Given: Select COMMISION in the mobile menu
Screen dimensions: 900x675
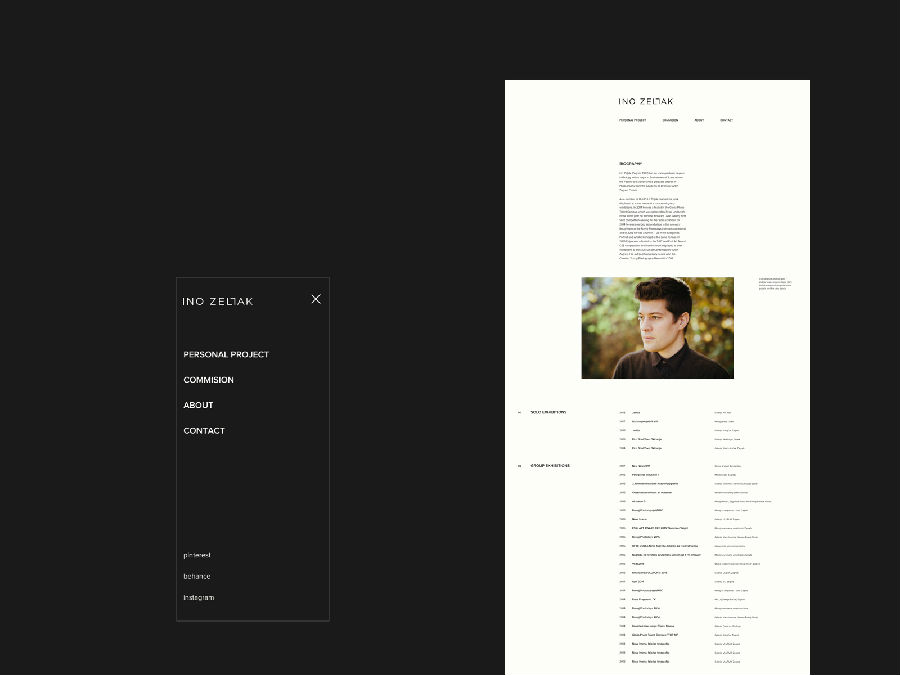Looking at the screenshot, I should click(208, 380).
